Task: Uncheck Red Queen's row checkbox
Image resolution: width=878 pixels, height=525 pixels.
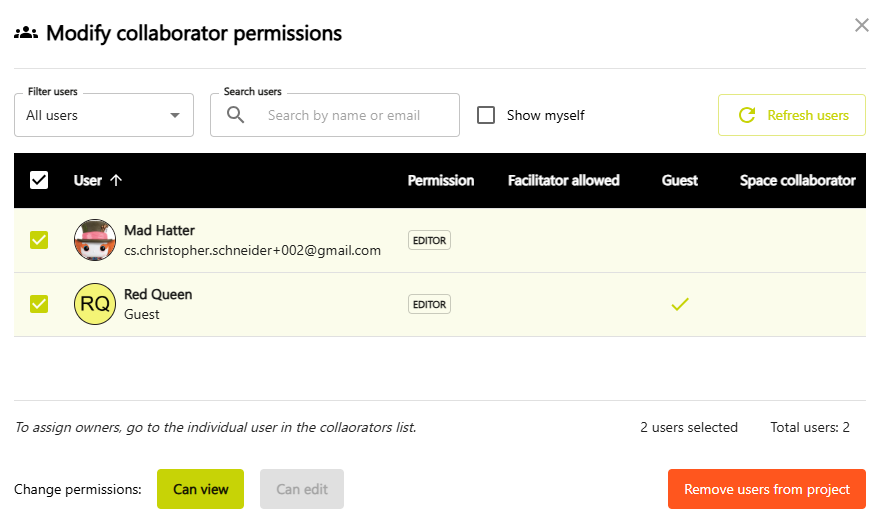Action: point(39,304)
